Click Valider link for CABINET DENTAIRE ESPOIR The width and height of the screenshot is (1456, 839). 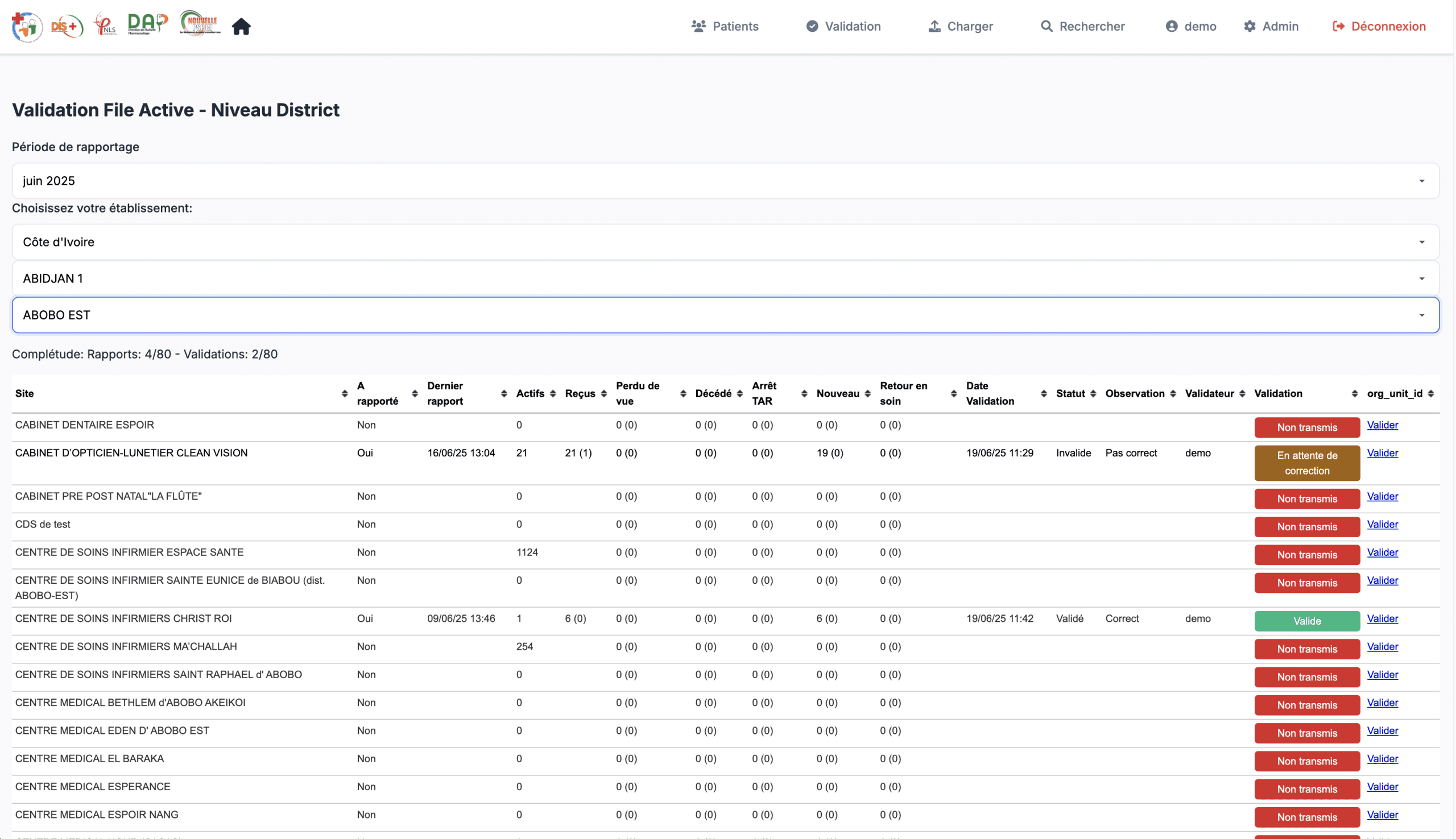pos(1381,425)
